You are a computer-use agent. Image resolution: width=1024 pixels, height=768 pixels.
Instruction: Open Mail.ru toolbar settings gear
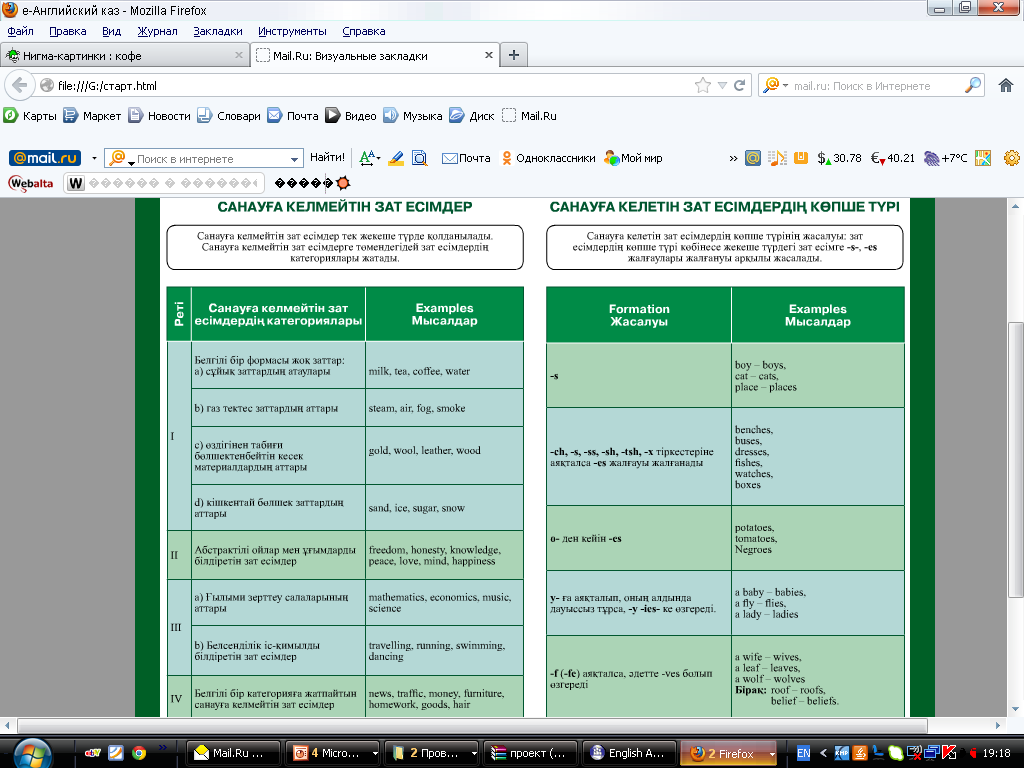pyautogui.click(x=1011, y=158)
